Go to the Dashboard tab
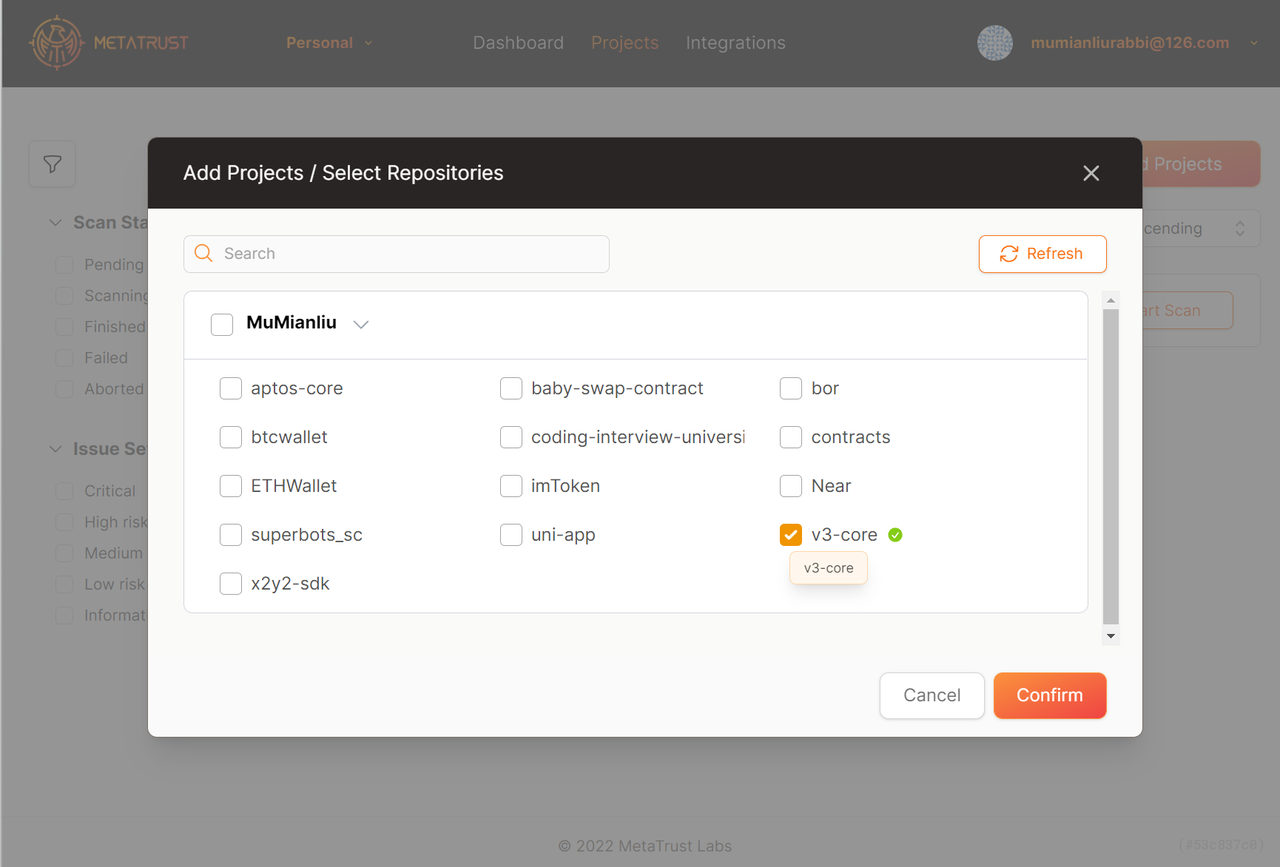 518,43
